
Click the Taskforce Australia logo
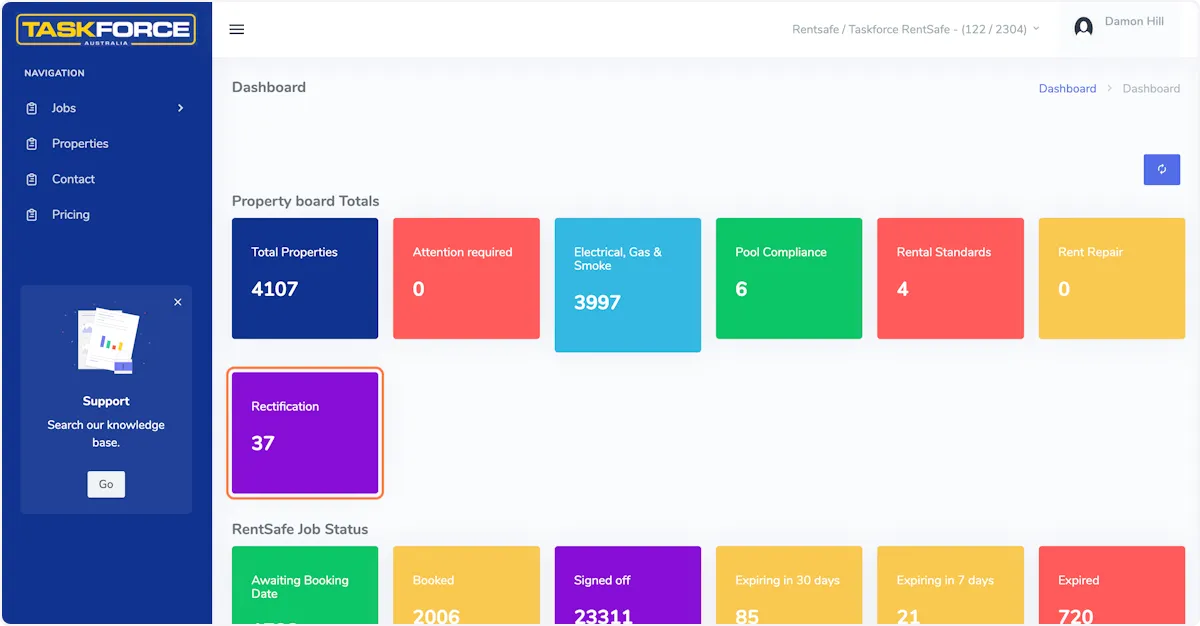(x=105, y=29)
